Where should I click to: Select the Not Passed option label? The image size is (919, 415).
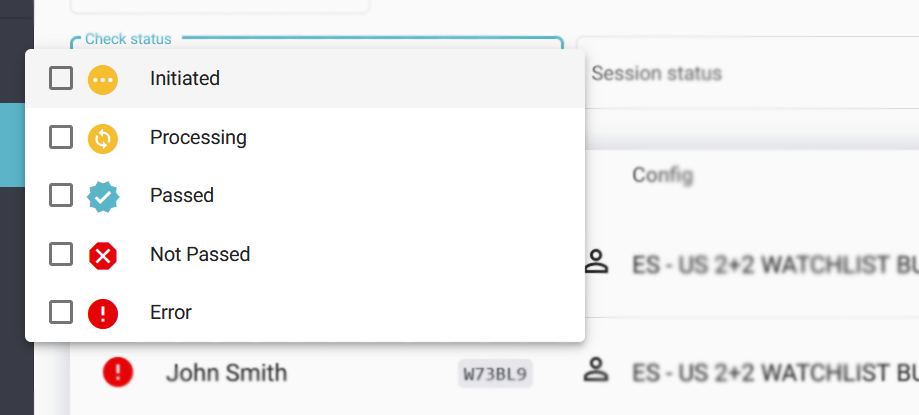click(200, 255)
